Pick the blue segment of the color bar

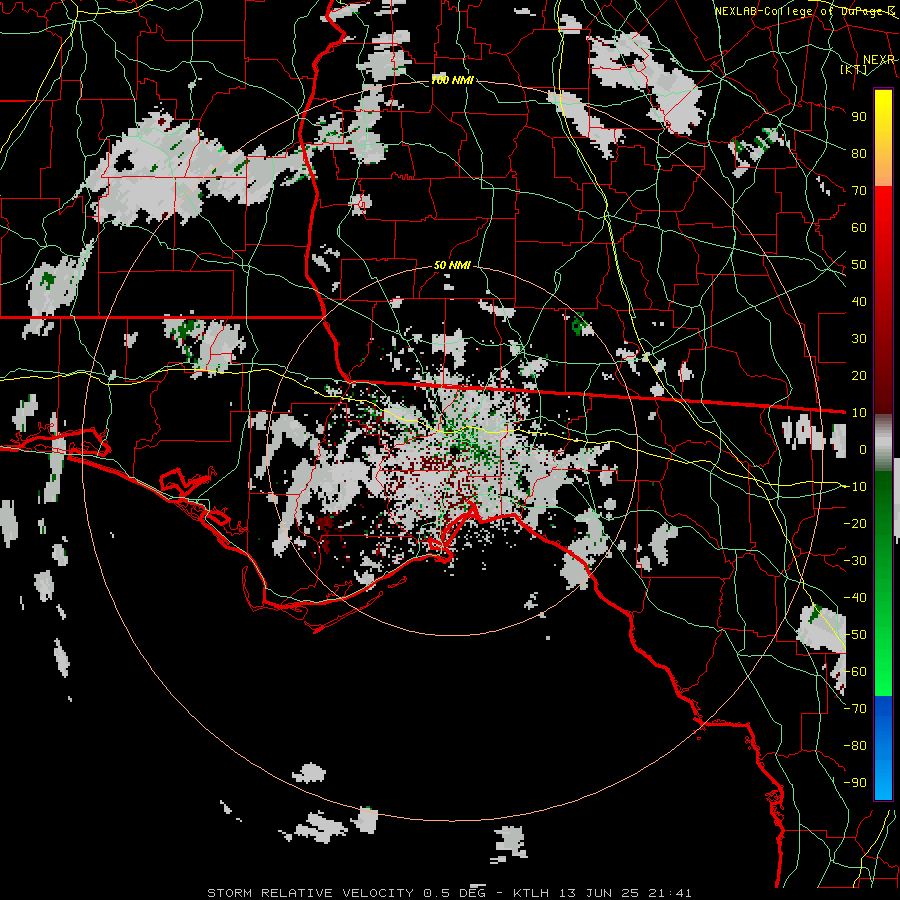click(883, 746)
